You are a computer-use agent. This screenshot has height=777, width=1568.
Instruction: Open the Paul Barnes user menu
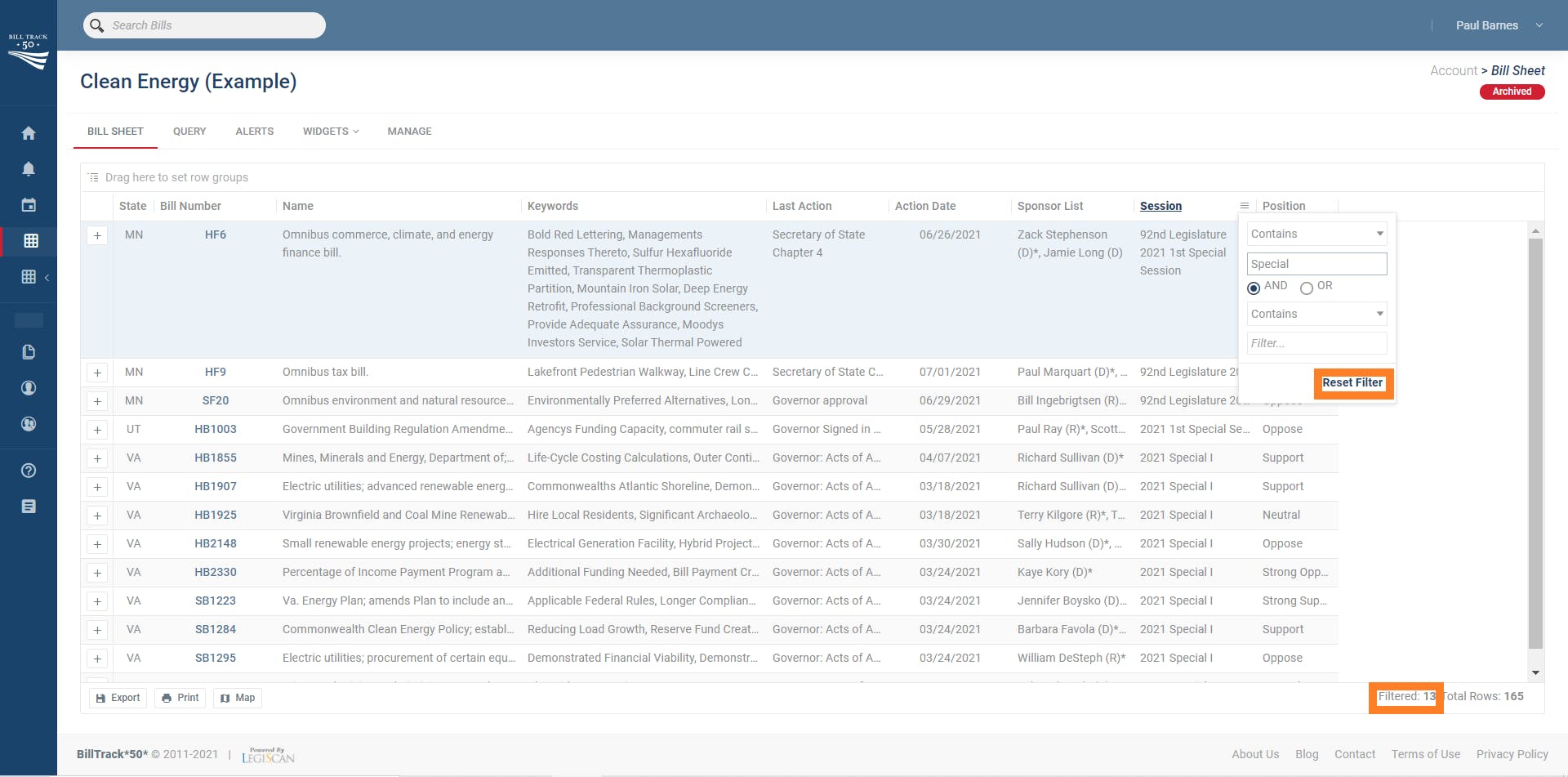[1499, 25]
